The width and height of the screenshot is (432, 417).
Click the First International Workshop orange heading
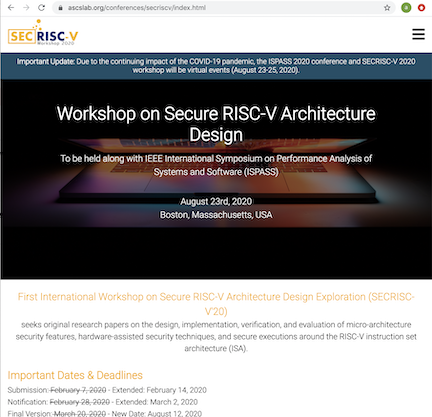tap(216, 304)
